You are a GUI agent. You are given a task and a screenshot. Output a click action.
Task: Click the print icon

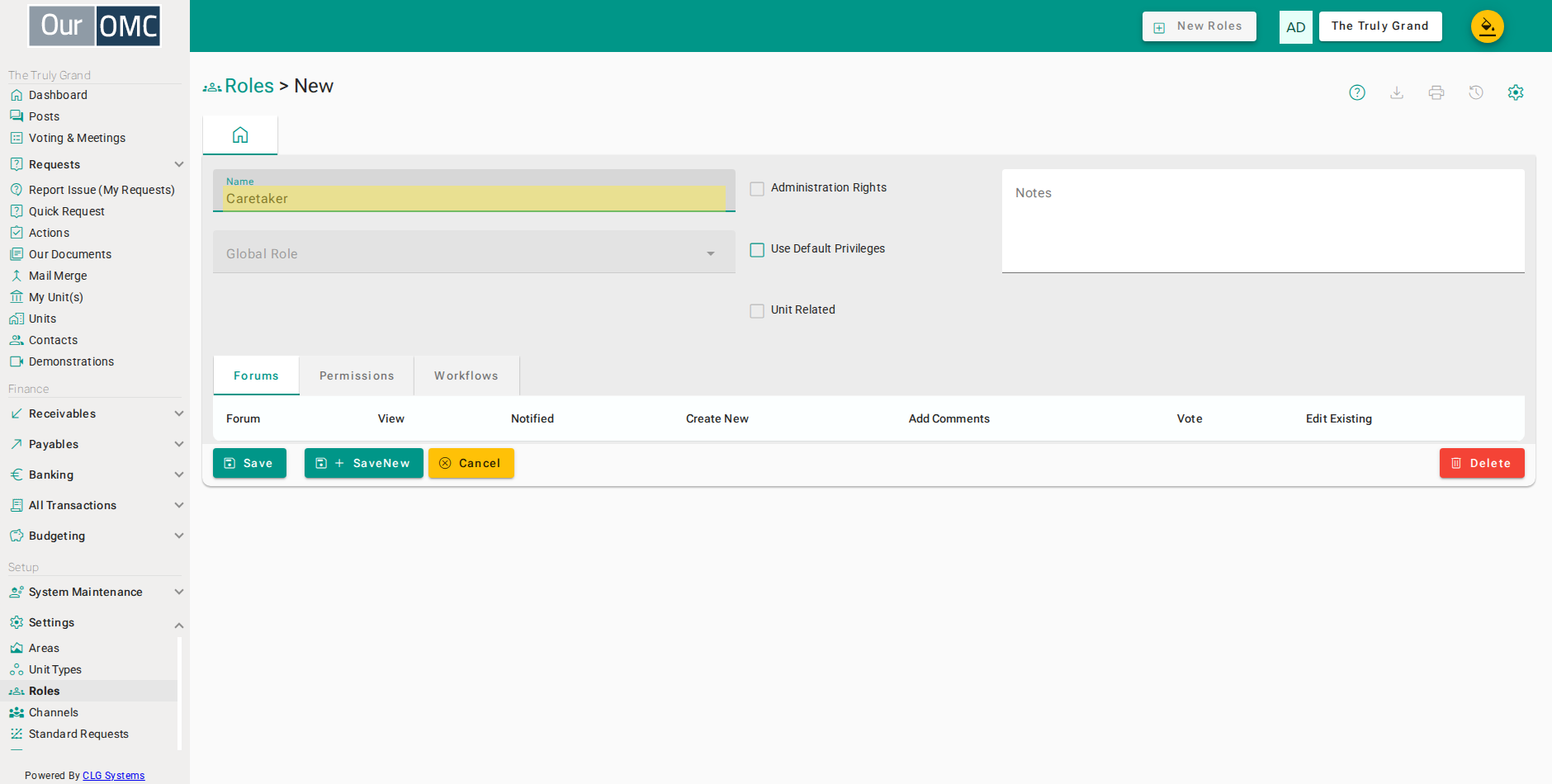coord(1436,92)
